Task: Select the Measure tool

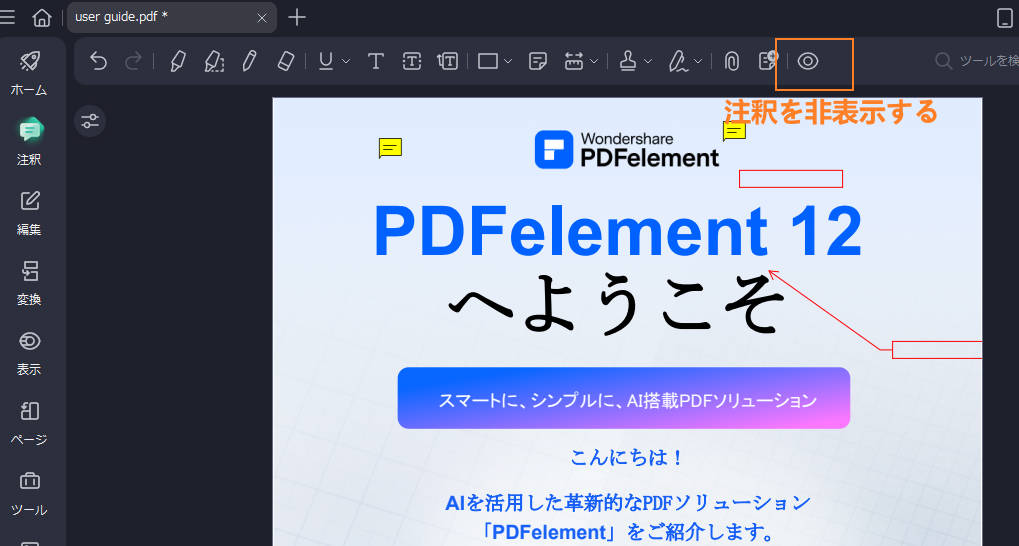Action: pos(574,61)
